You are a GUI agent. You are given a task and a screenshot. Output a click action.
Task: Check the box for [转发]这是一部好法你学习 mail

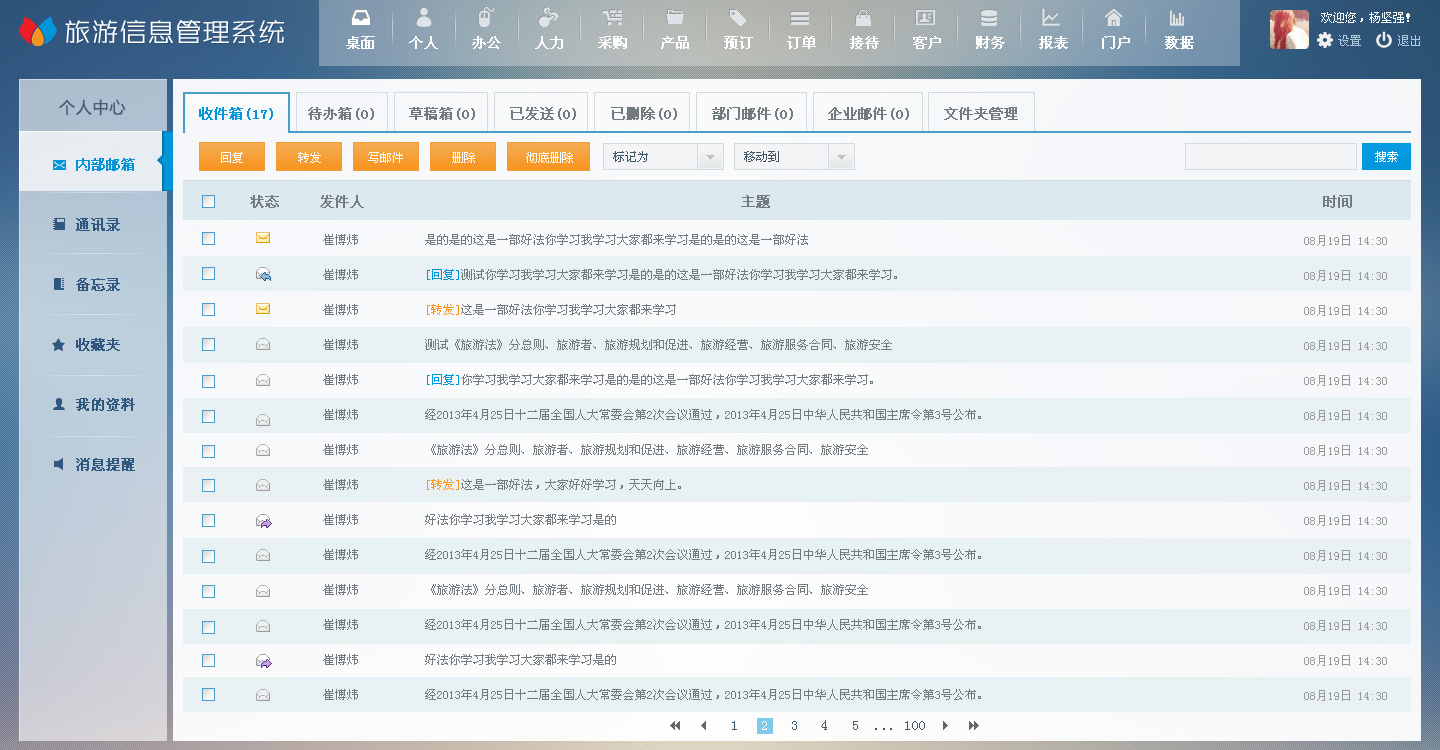pyautogui.click(x=208, y=309)
